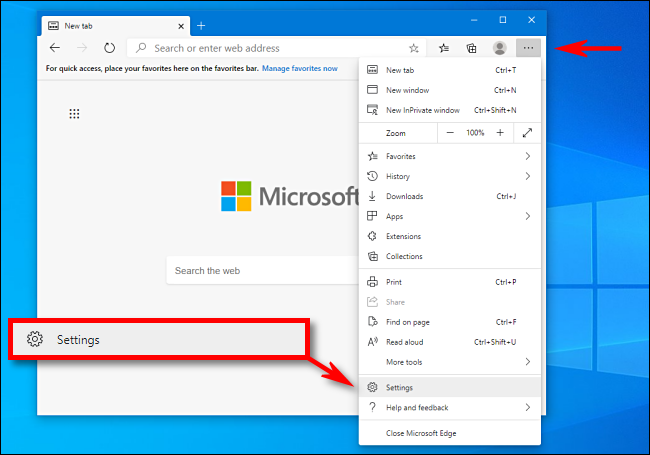Click the Refresh page icon

[108, 47]
